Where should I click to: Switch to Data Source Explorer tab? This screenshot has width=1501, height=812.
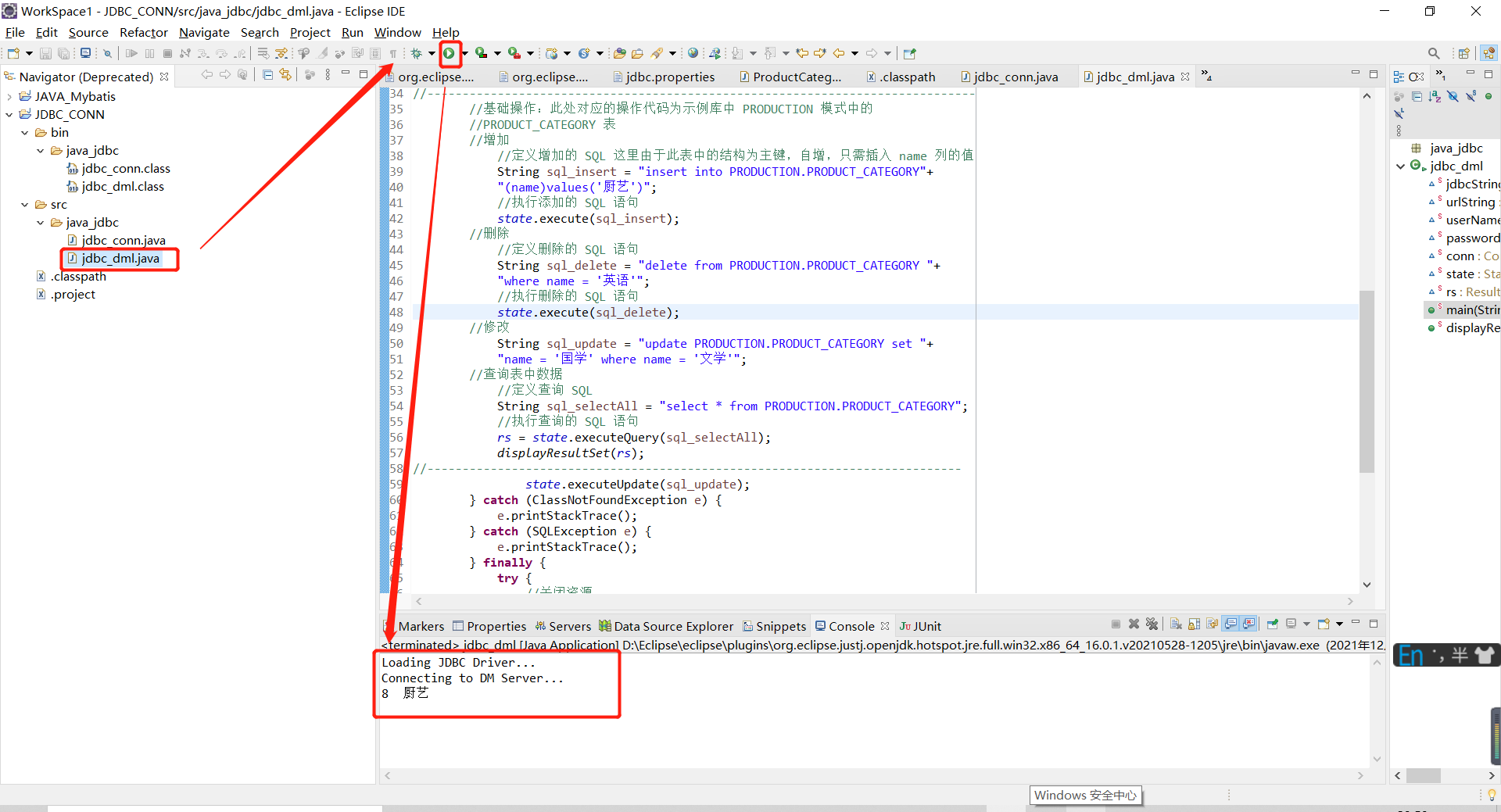coord(666,626)
